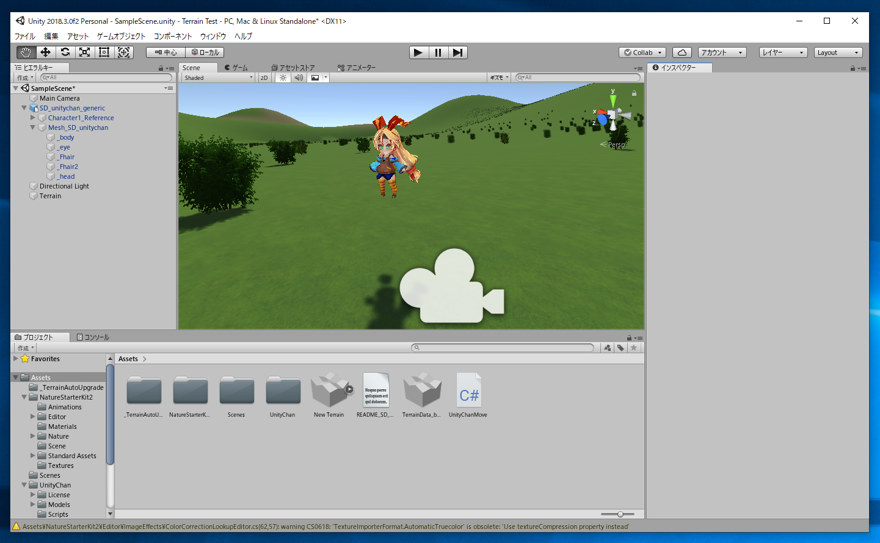Screen dimensions: 880x543
Task: Open the layers dropdown
Action: tap(783, 52)
